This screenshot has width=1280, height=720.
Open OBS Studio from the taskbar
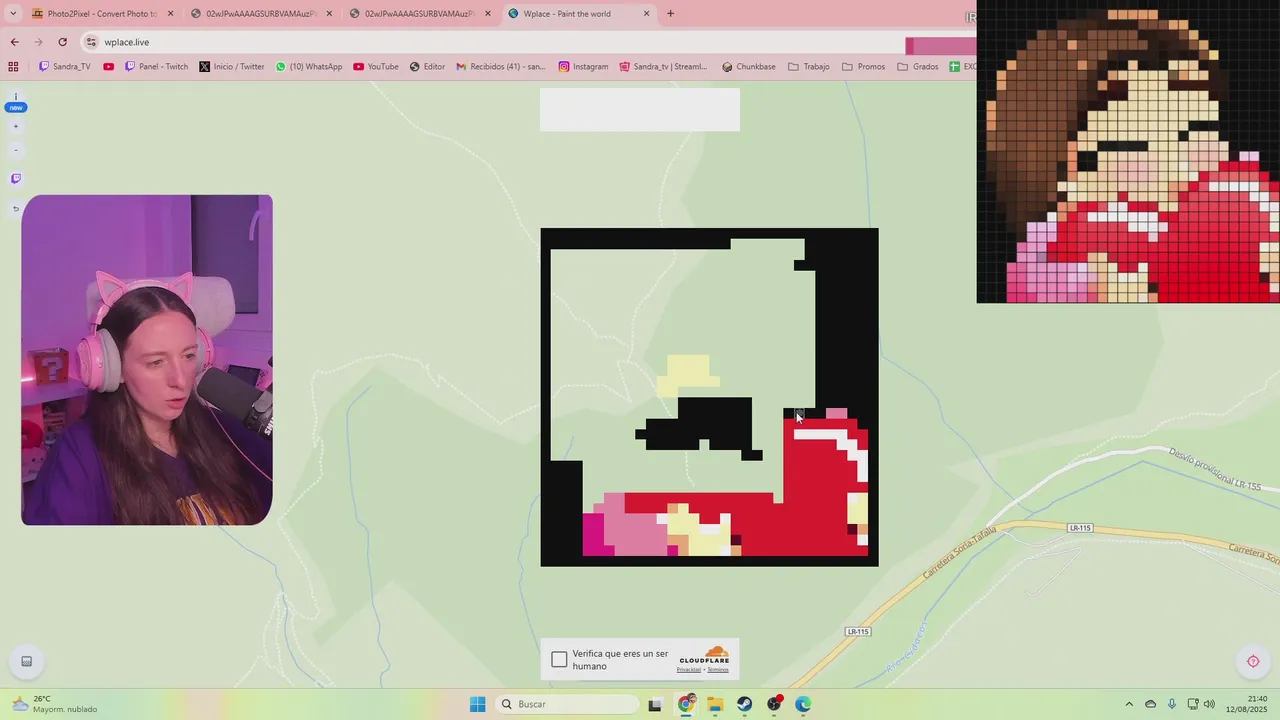tap(774, 704)
